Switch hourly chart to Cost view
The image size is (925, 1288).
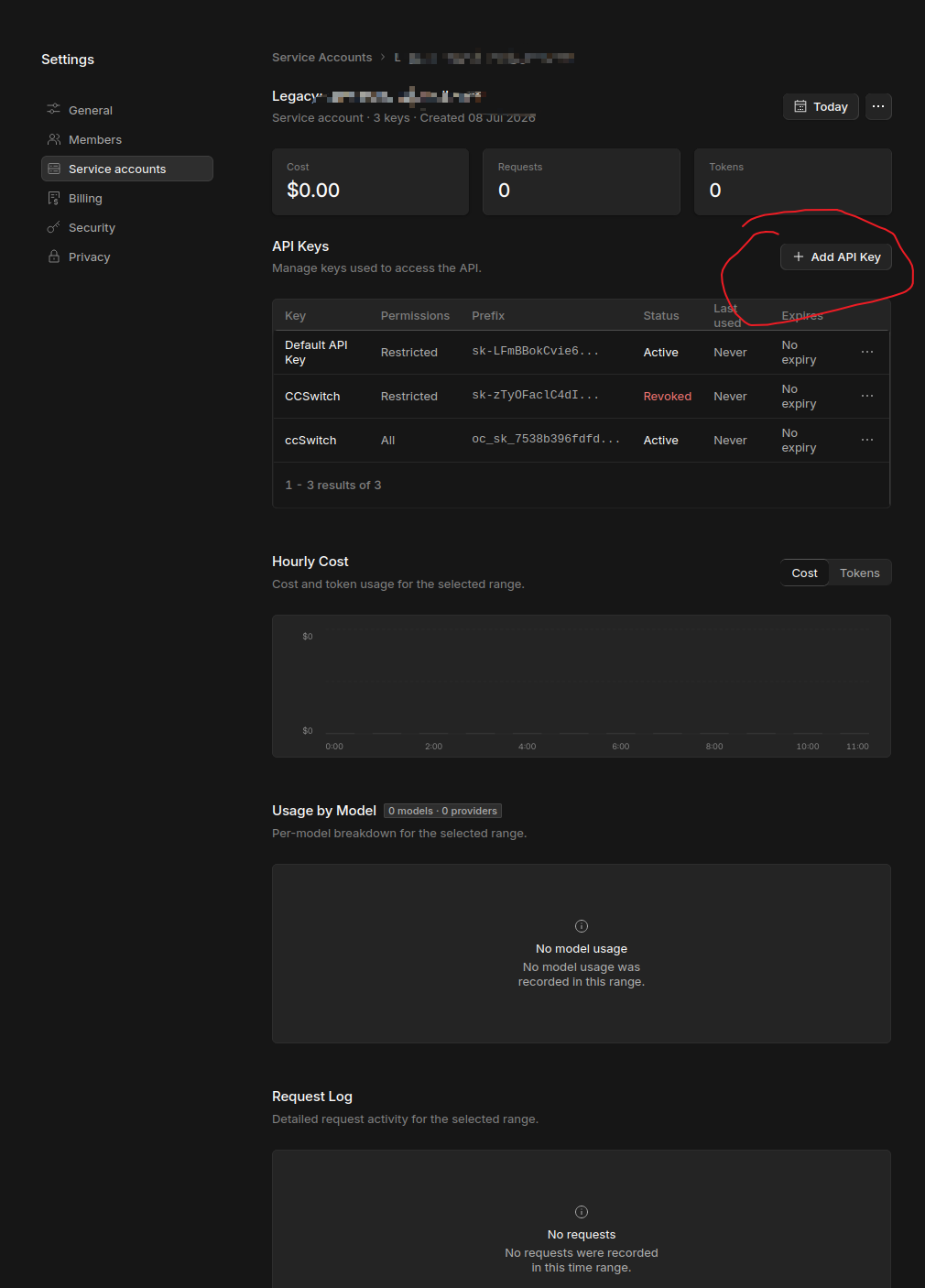pyautogui.click(x=805, y=573)
